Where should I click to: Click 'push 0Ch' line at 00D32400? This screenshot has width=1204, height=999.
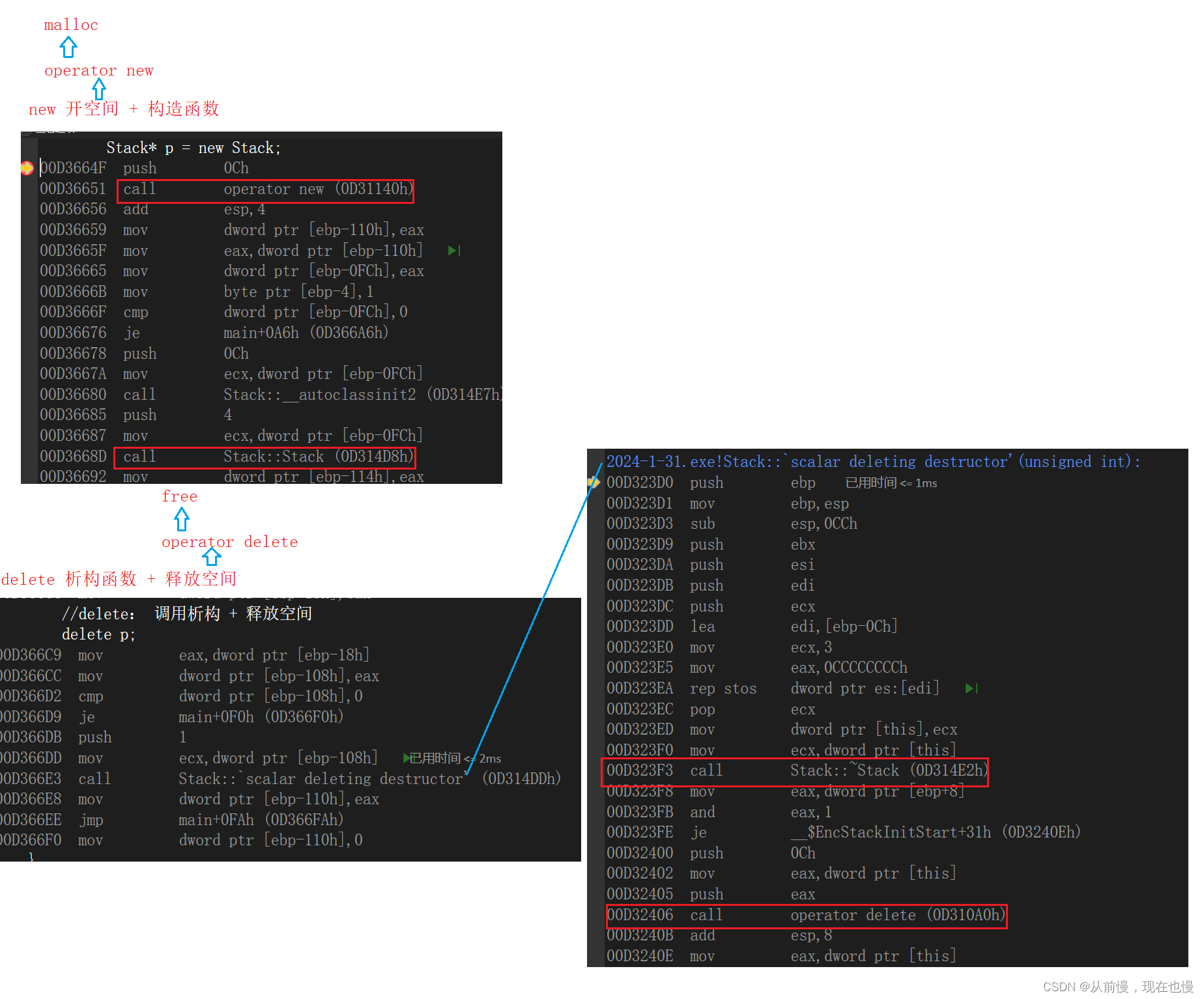click(711, 853)
